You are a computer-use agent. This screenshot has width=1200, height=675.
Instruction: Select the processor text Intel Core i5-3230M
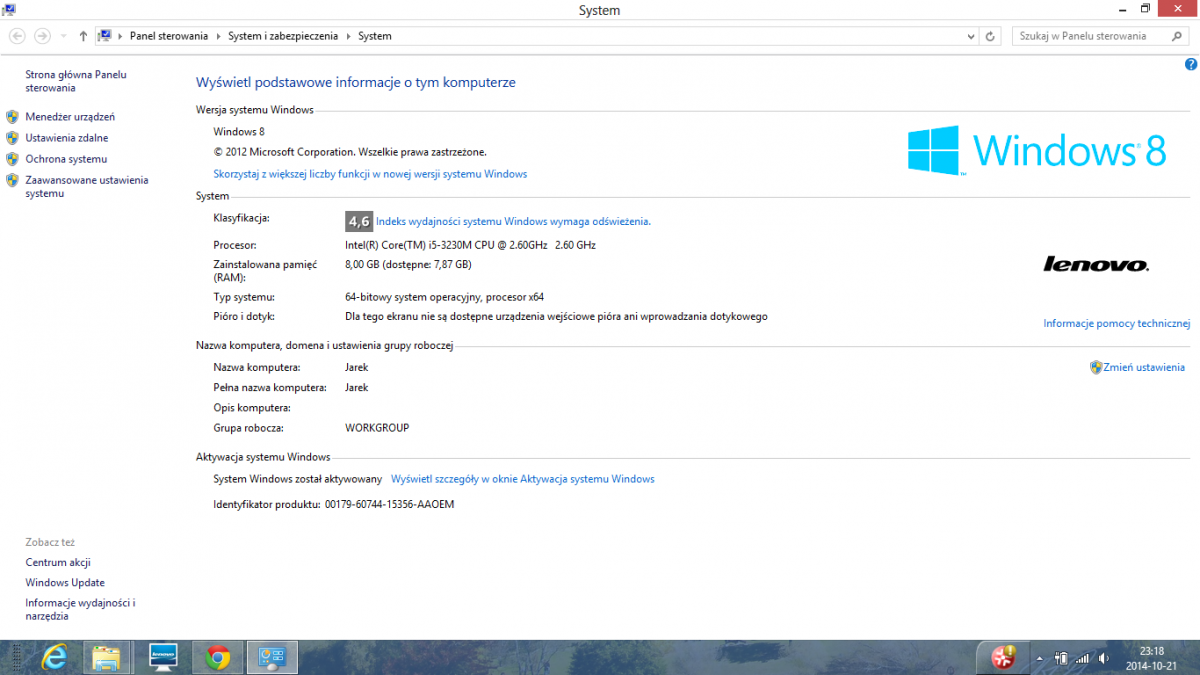[470, 245]
